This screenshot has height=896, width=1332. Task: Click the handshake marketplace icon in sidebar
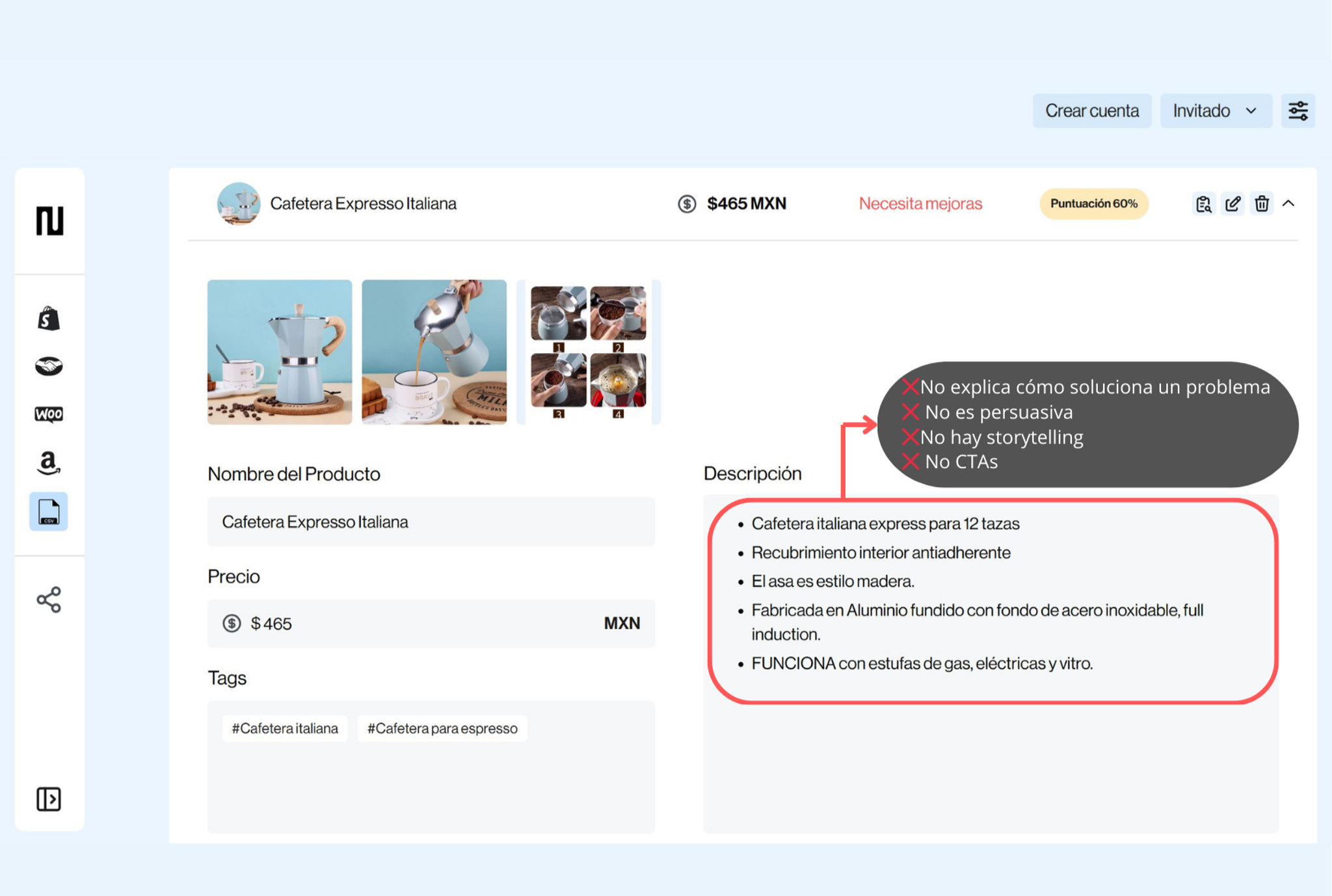(x=49, y=366)
